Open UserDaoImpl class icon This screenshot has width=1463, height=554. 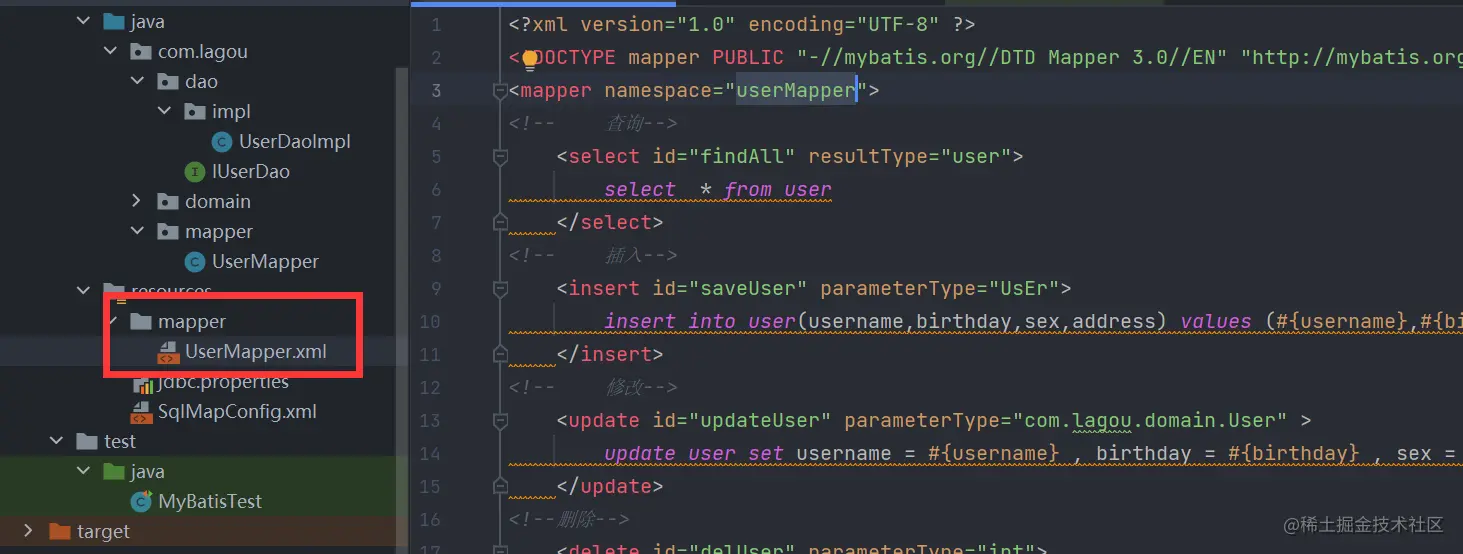click(223, 142)
